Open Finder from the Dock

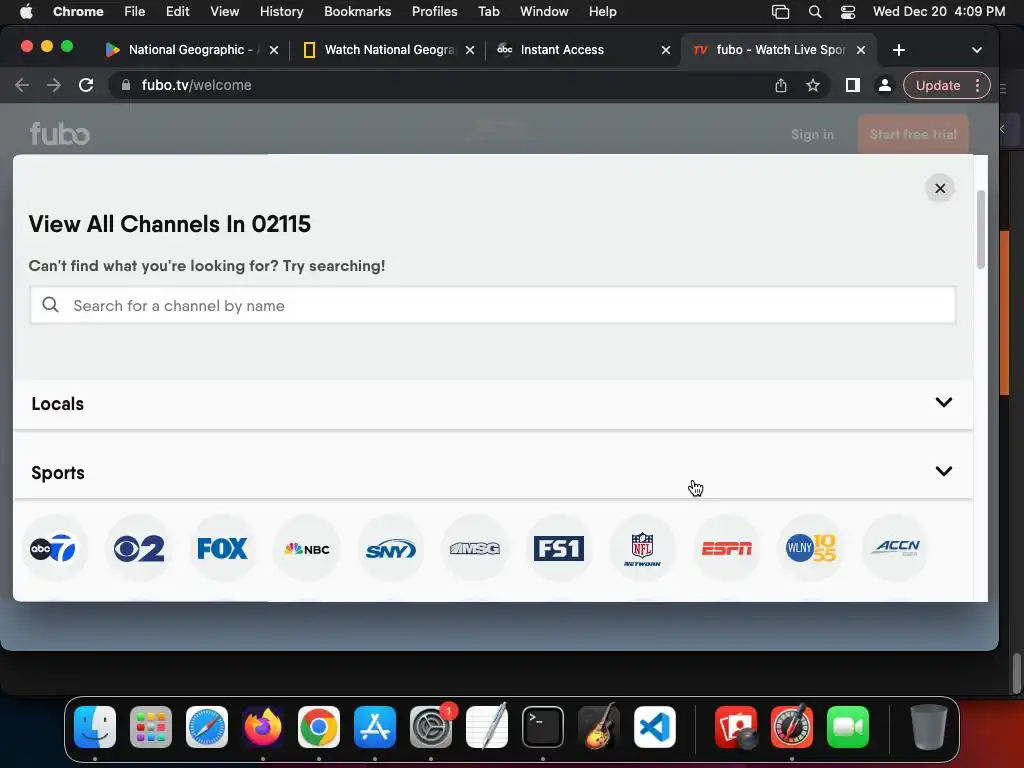pyautogui.click(x=95, y=727)
